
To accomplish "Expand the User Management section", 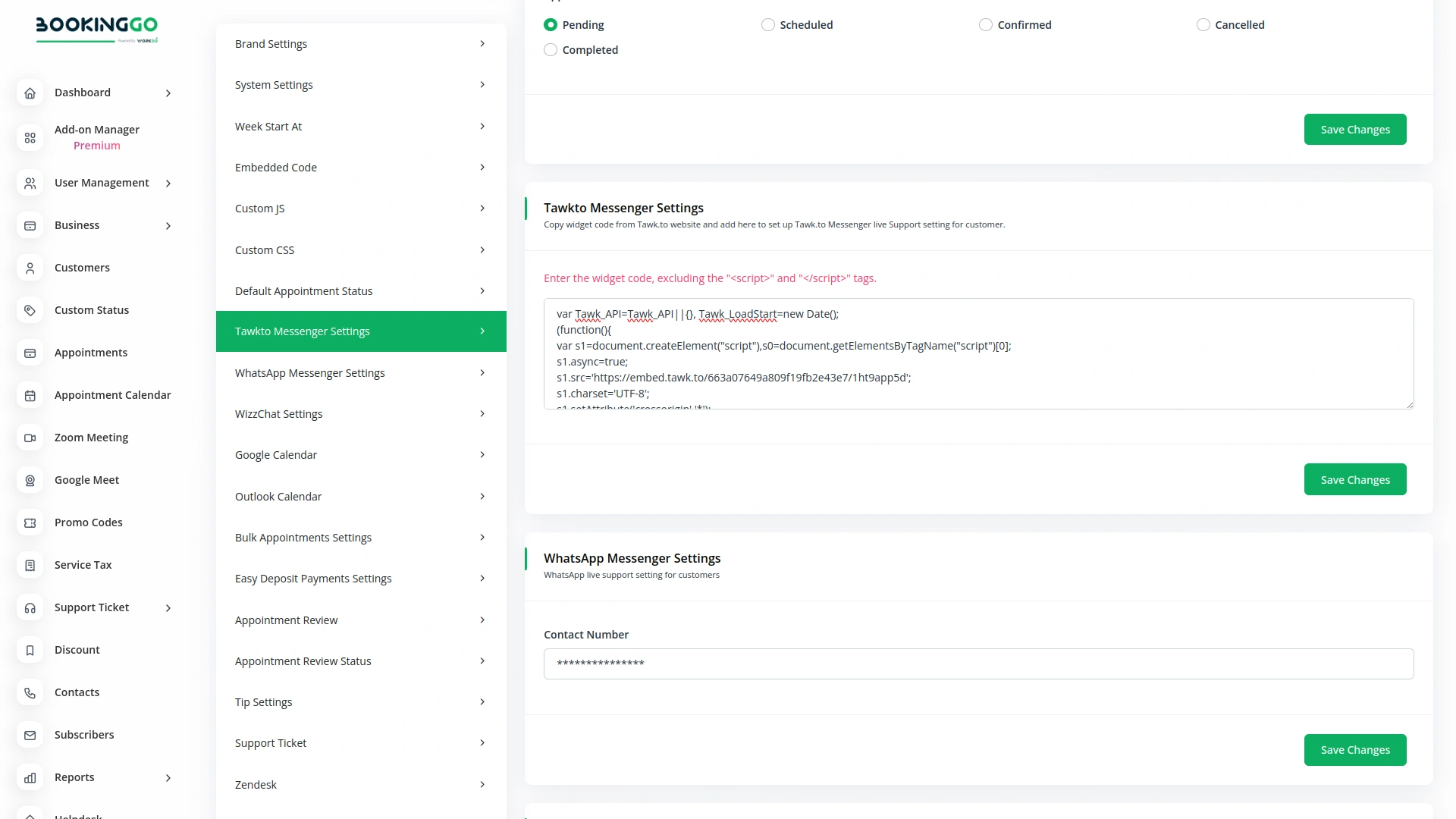I will (168, 183).
